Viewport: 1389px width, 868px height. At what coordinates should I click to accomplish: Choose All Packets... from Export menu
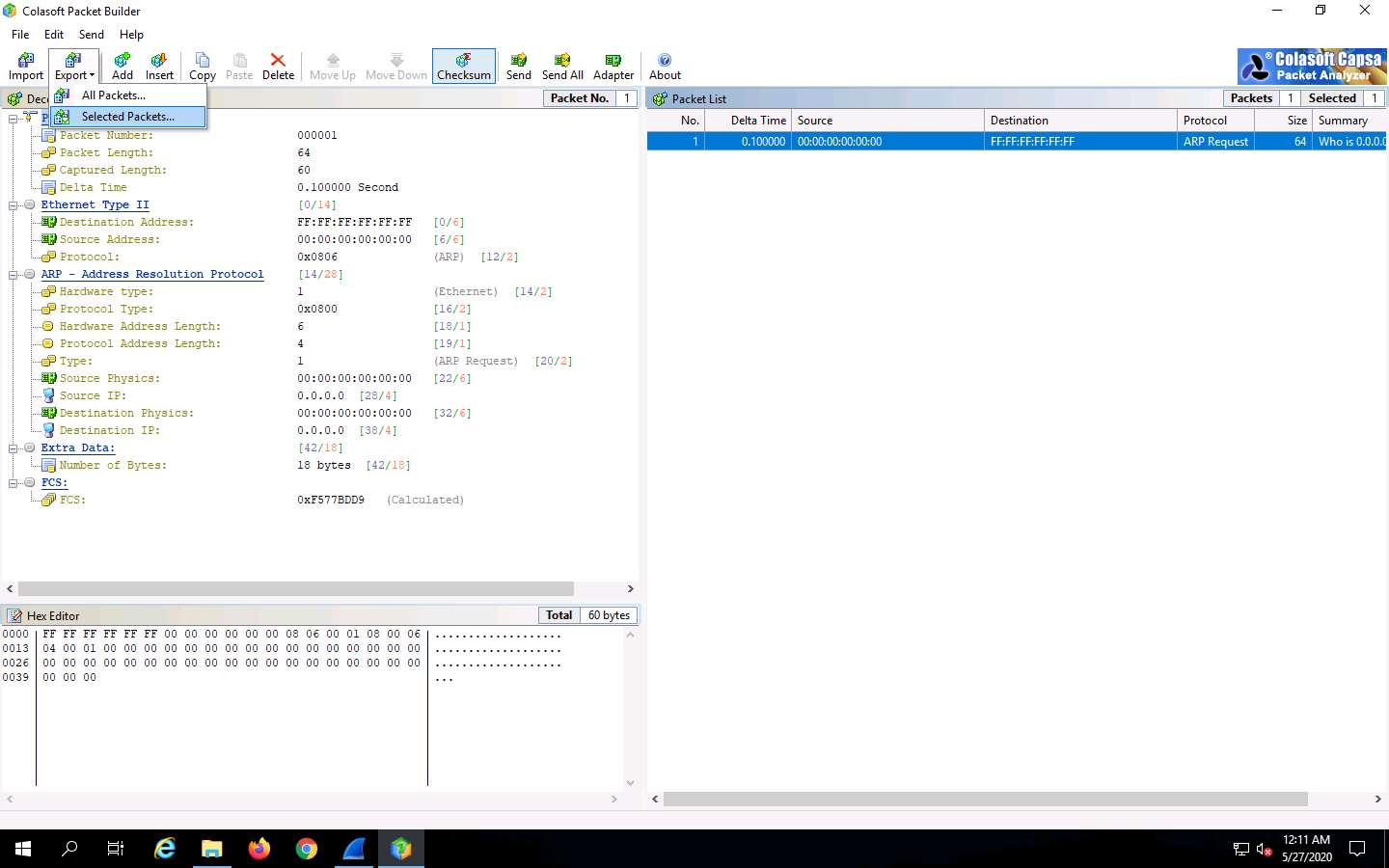[128, 95]
